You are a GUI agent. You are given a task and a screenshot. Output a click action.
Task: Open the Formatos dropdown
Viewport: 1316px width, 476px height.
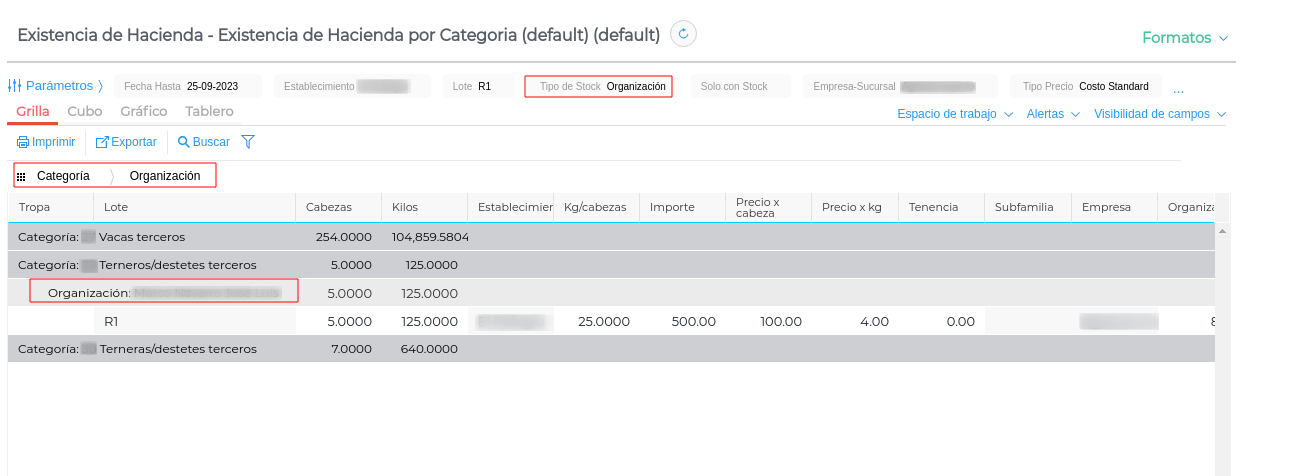point(1184,38)
